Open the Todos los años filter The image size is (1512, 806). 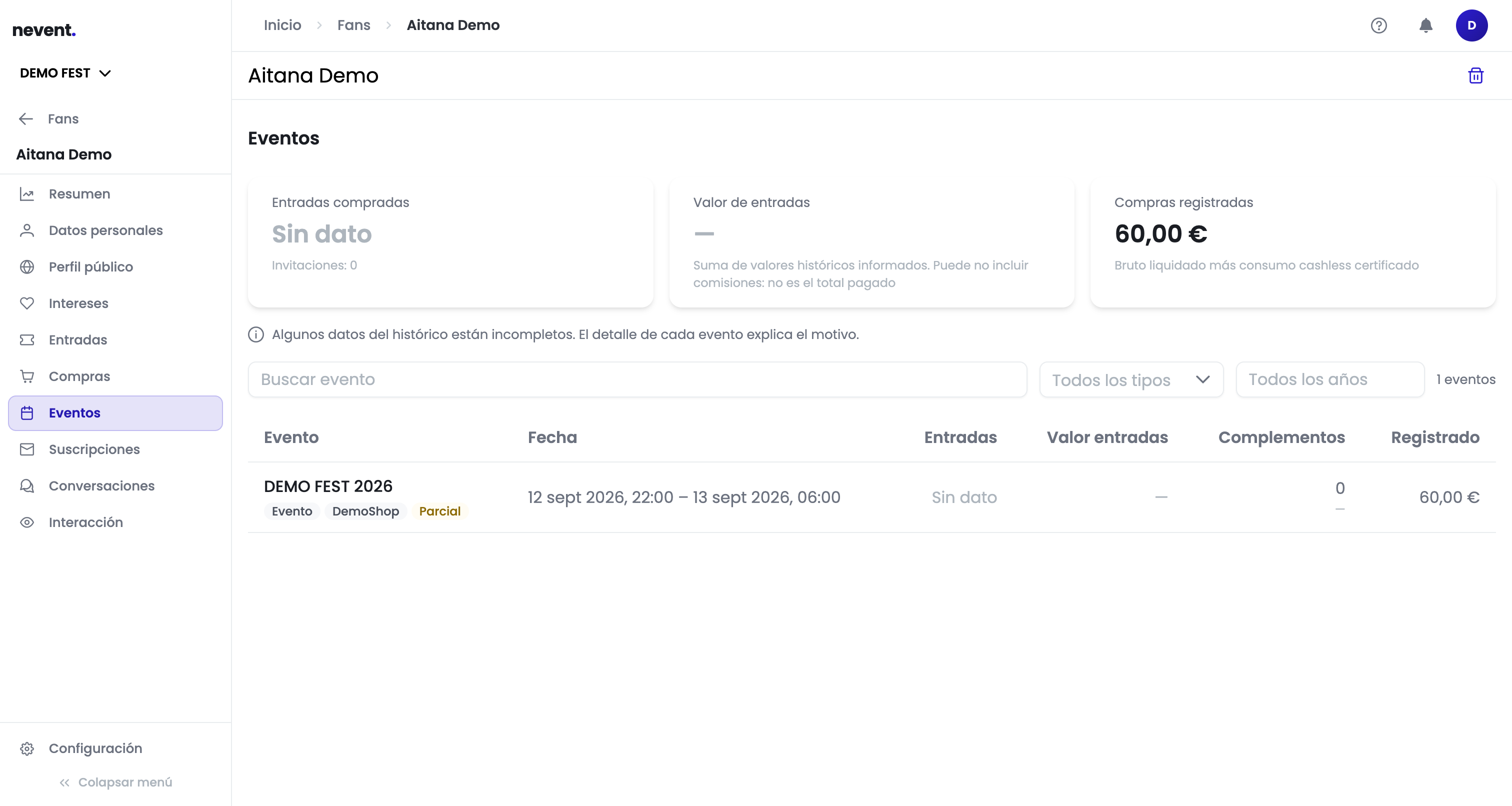coord(1329,379)
